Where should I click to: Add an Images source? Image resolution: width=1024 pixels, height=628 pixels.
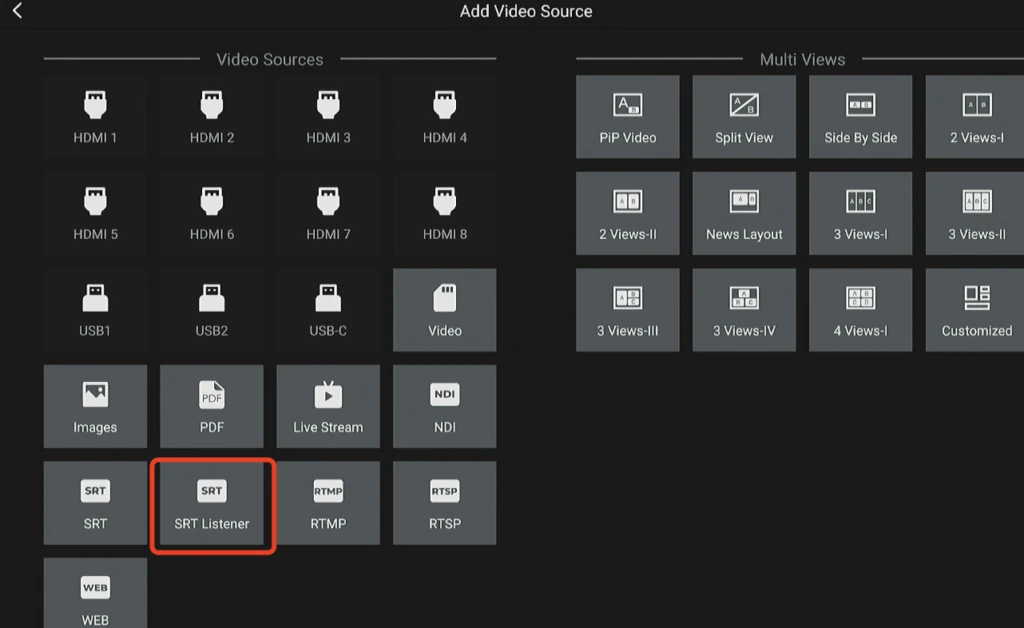click(95, 407)
